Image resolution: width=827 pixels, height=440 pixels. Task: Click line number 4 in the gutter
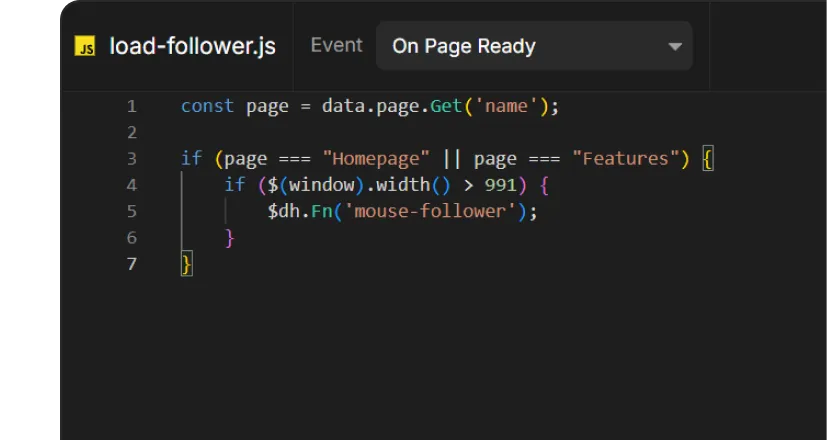(132, 185)
